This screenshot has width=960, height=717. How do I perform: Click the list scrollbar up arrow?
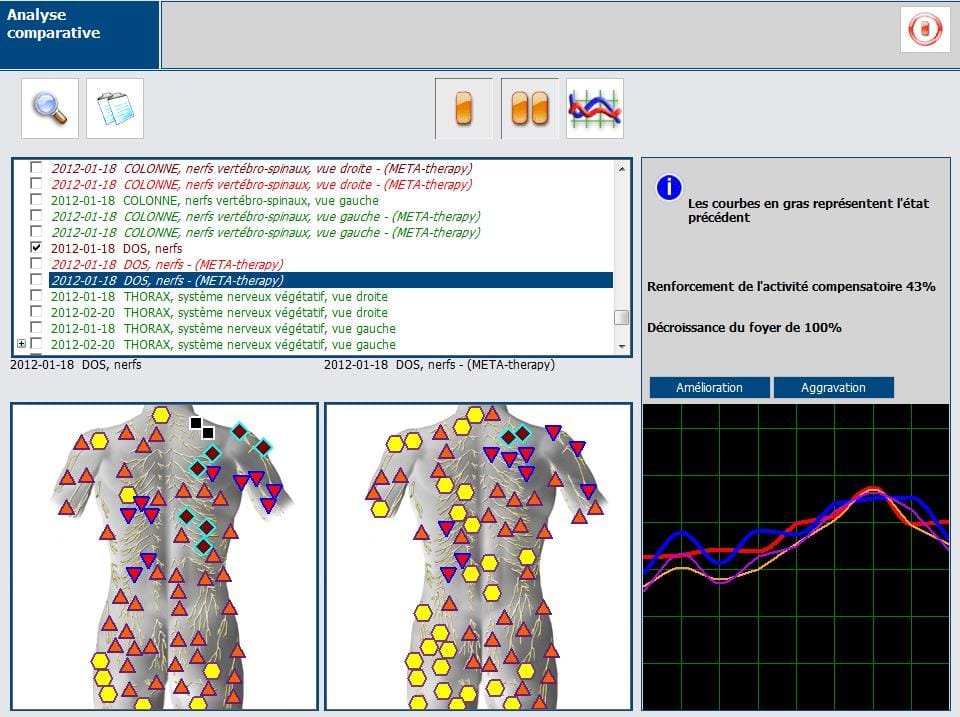click(622, 168)
